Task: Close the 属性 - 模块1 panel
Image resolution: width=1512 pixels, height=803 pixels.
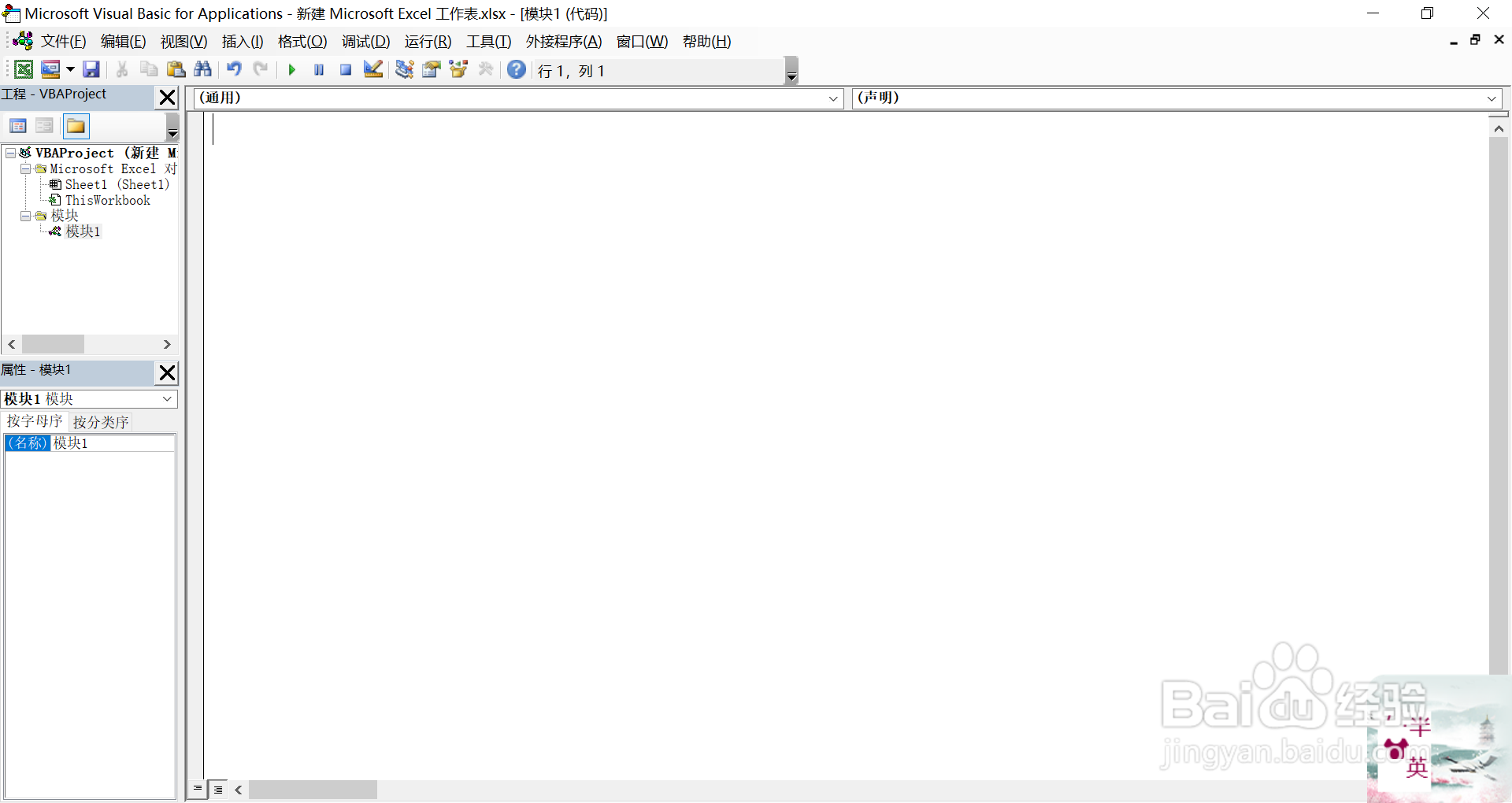Action: pyautogui.click(x=167, y=372)
